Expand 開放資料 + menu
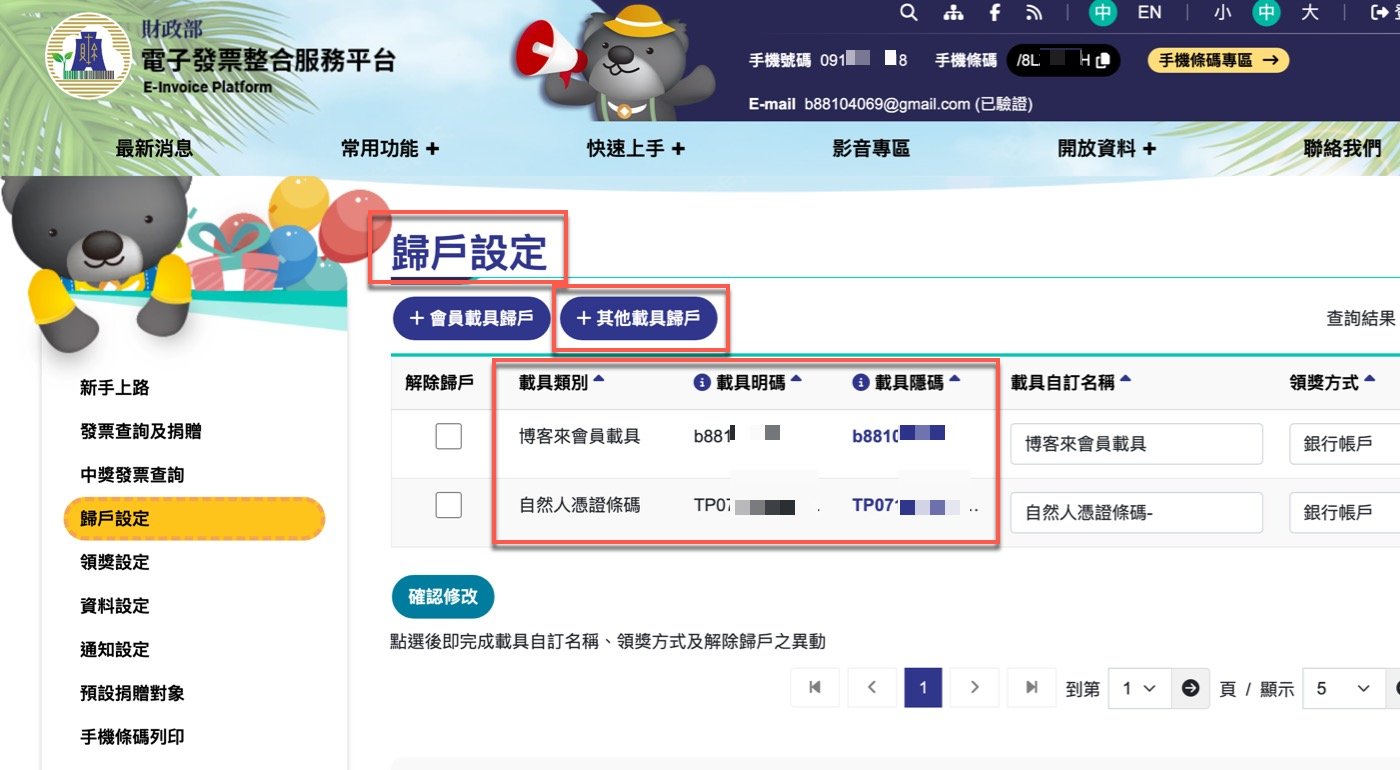Image resolution: width=1400 pixels, height=770 pixels. pos(1107,149)
